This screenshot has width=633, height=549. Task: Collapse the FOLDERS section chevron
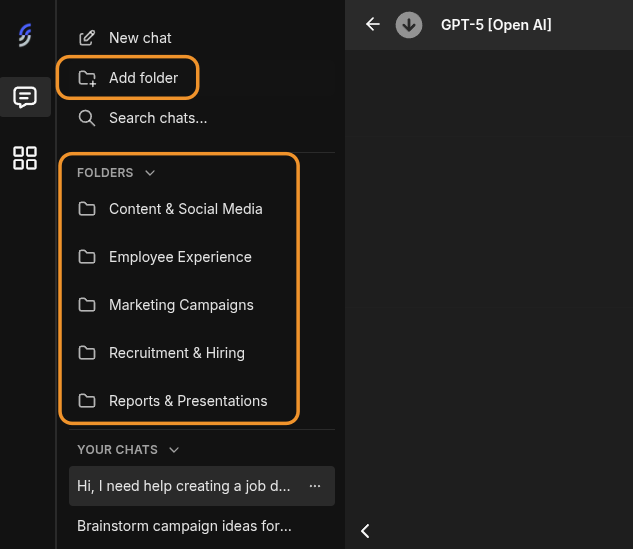(x=150, y=173)
